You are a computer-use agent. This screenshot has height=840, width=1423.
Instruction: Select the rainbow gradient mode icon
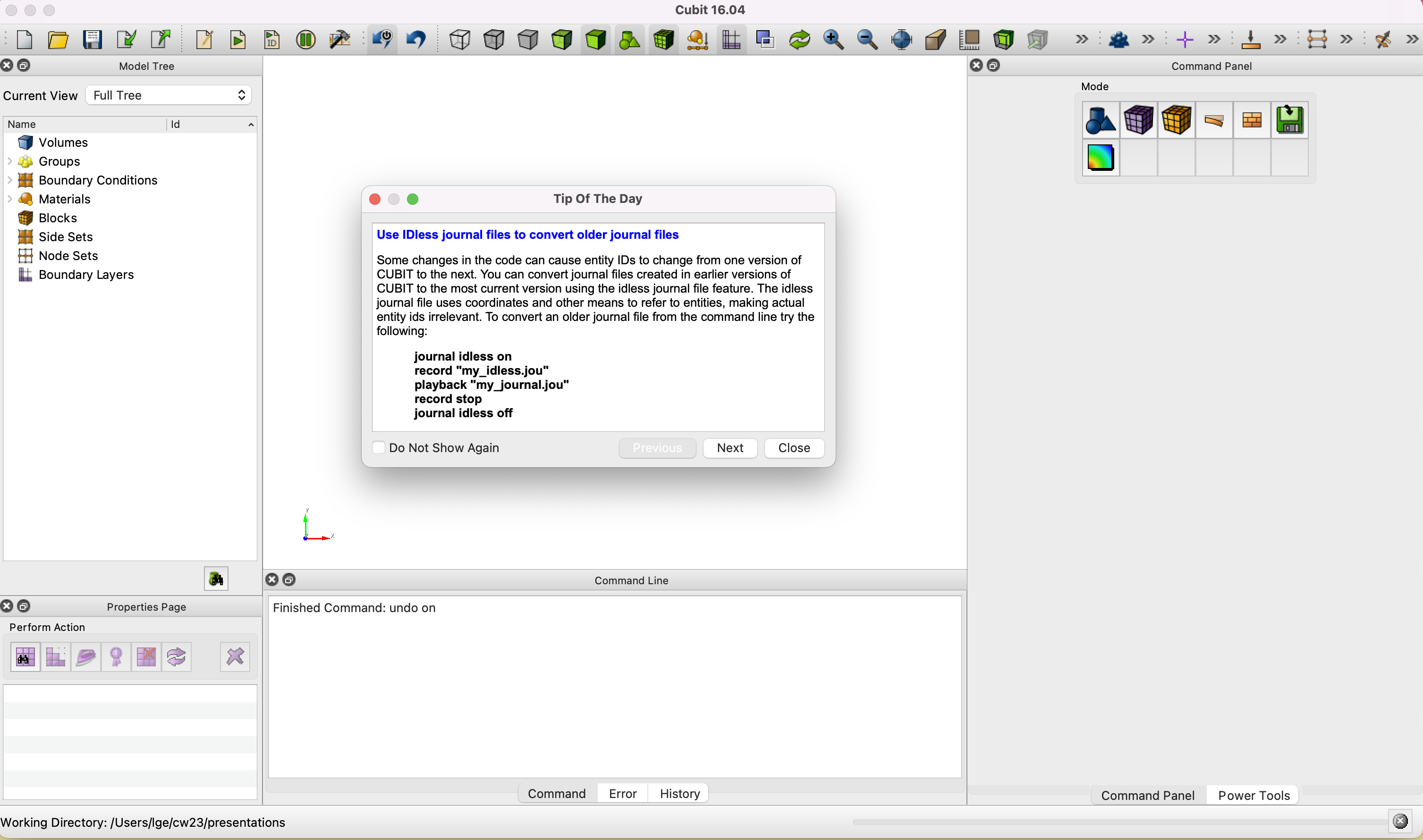click(x=1101, y=157)
